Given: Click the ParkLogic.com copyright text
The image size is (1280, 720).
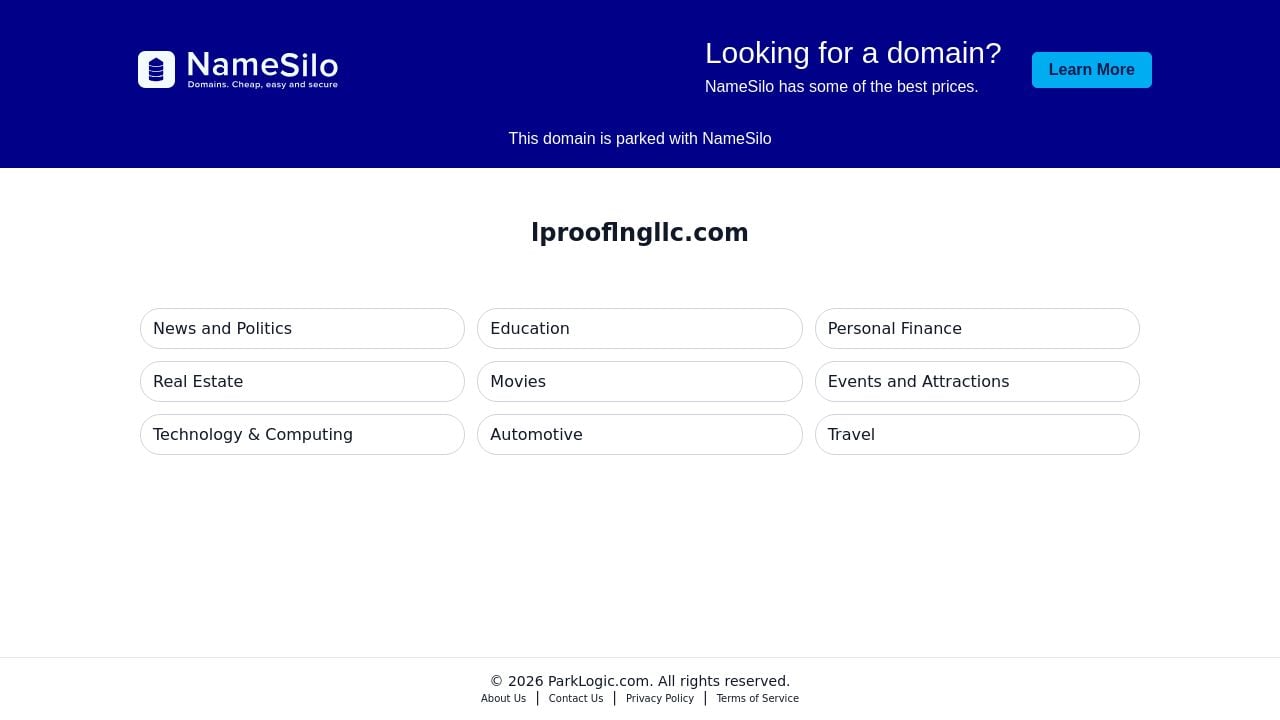Looking at the screenshot, I should (640, 681).
